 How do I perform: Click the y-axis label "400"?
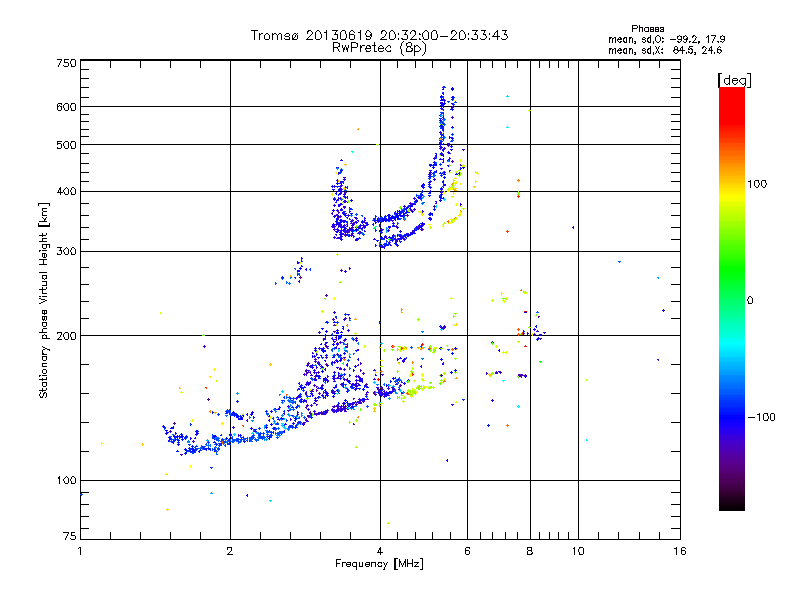click(x=66, y=192)
